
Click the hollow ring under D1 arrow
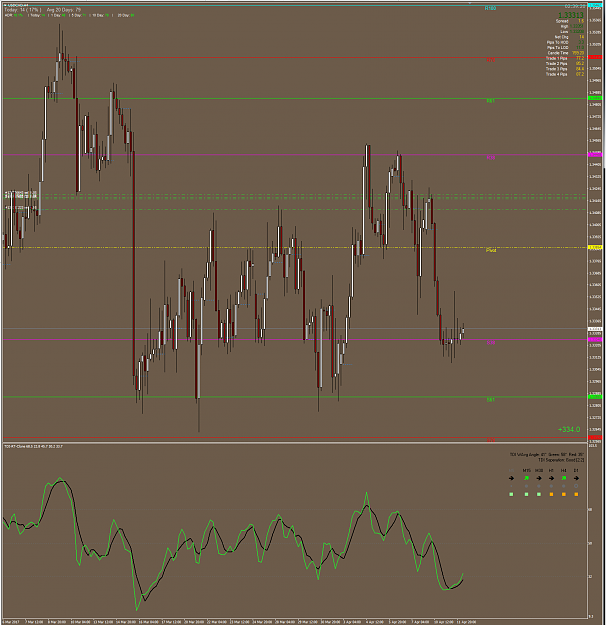(576, 486)
